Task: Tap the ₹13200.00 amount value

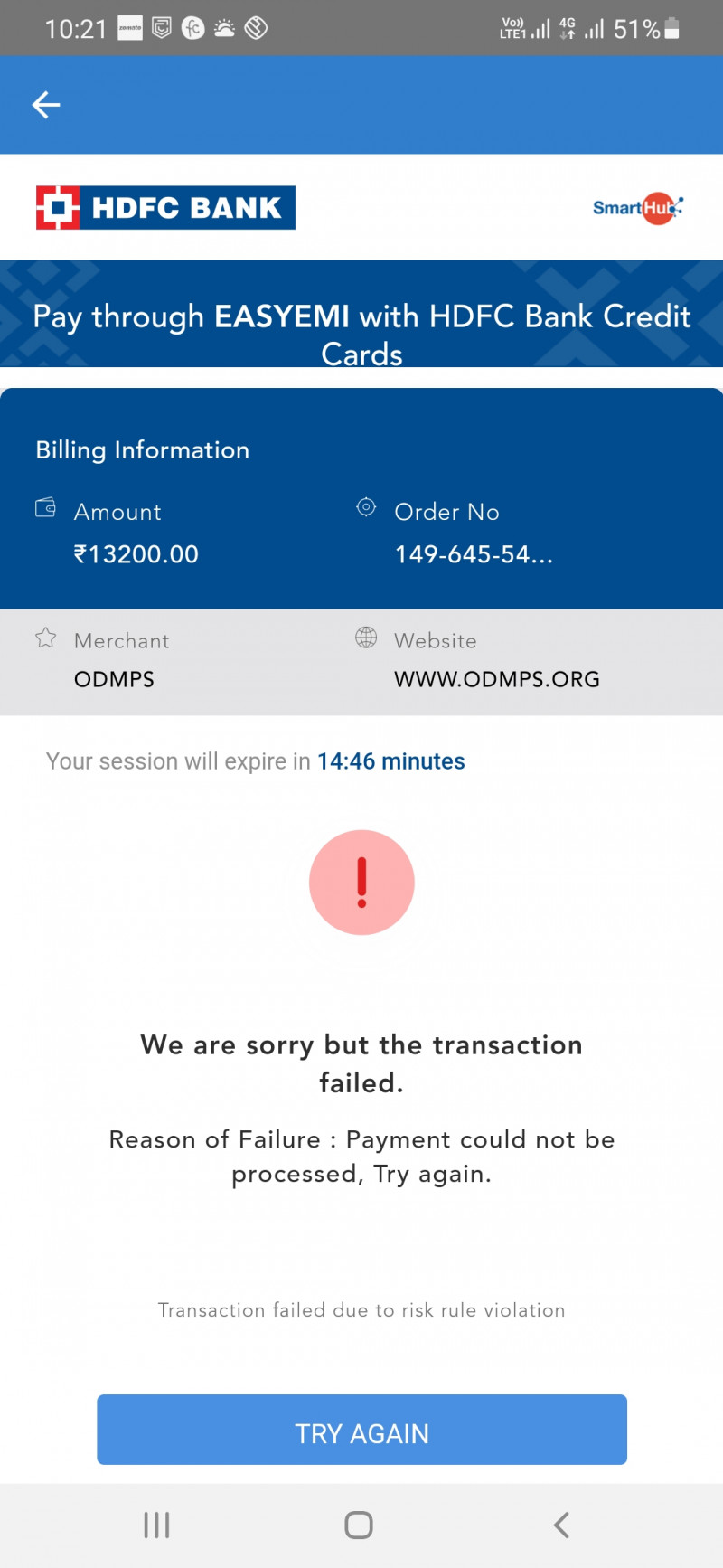Action: pyautogui.click(x=136, y=554)
